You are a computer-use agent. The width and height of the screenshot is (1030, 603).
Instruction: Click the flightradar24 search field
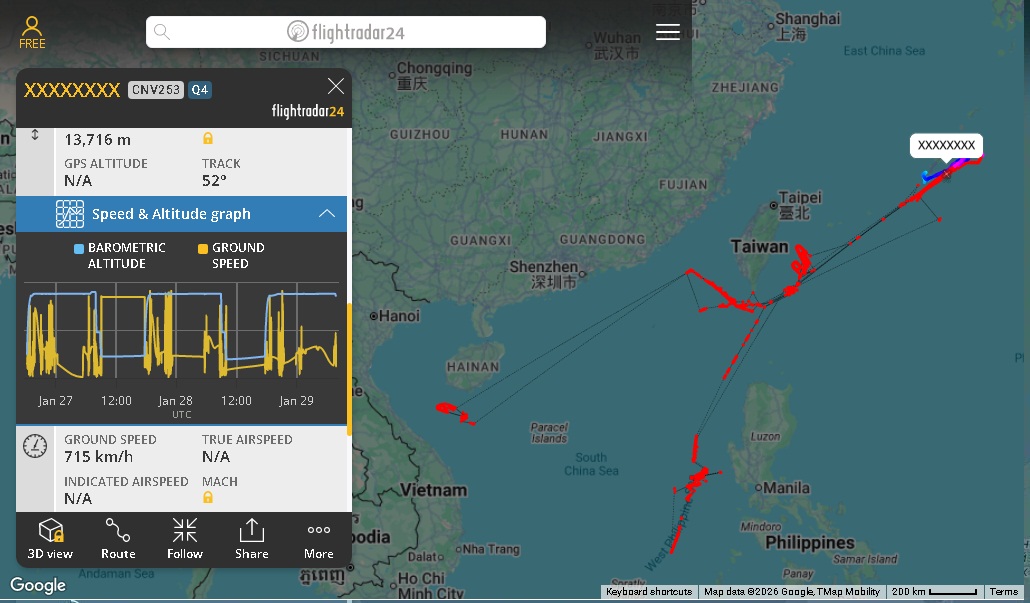click(x=345, y=32)
